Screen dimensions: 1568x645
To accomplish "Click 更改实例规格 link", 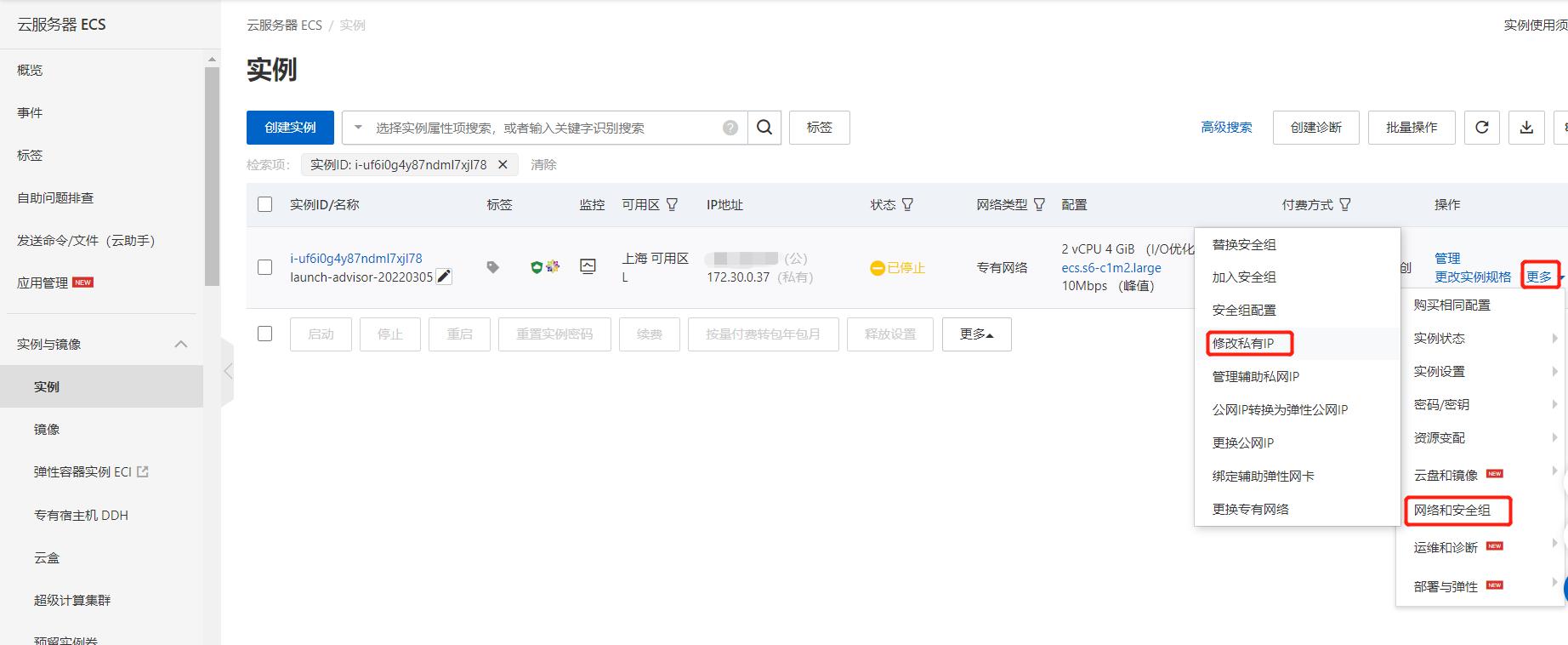I will click(1473, 277).
